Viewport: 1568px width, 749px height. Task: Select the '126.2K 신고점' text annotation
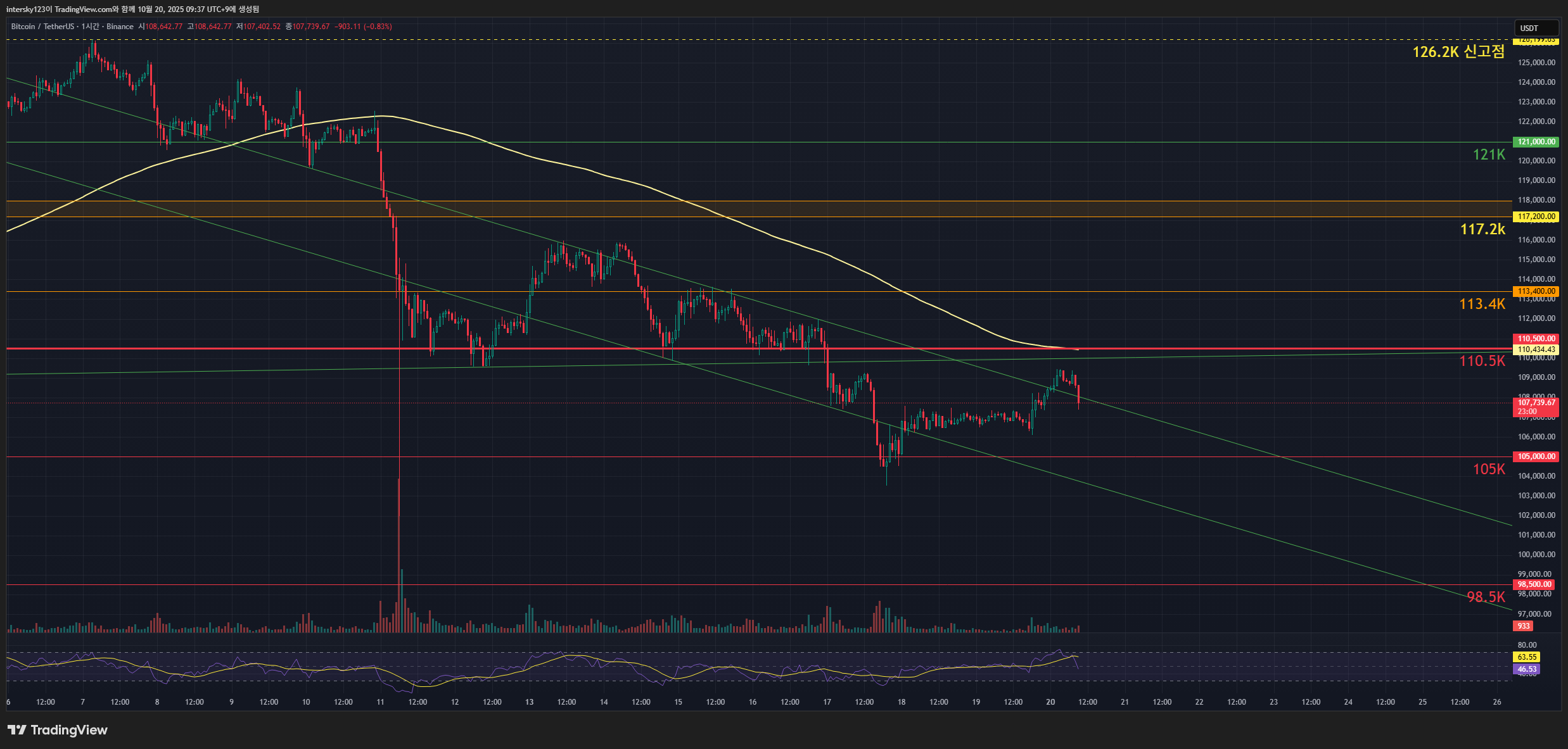(x=1458, y=52)
